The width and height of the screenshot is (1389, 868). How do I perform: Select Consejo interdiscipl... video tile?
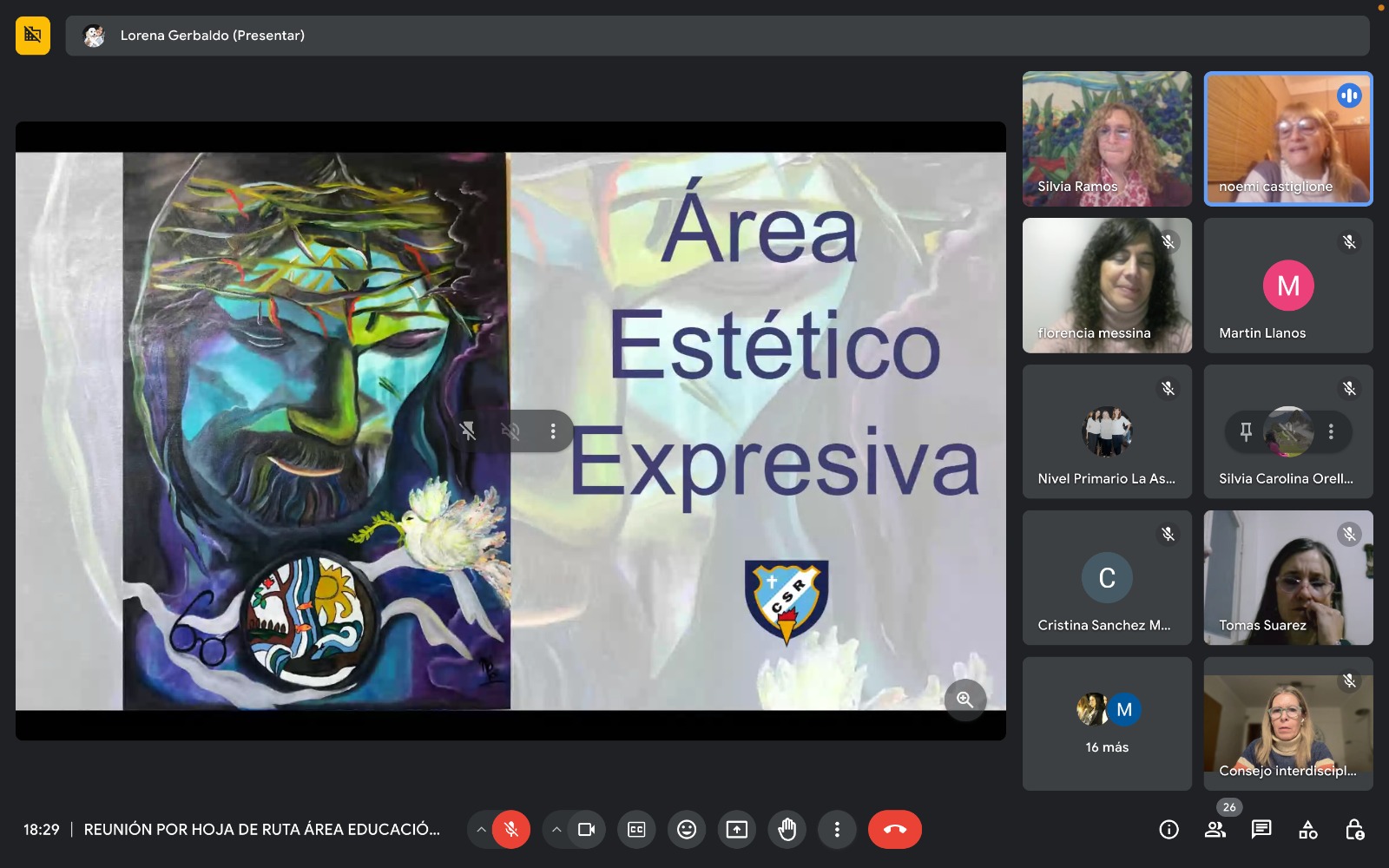(x=1288, y=724)
